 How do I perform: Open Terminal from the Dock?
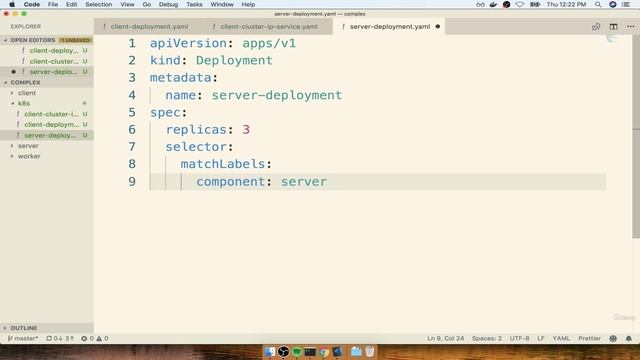[310, 351]
